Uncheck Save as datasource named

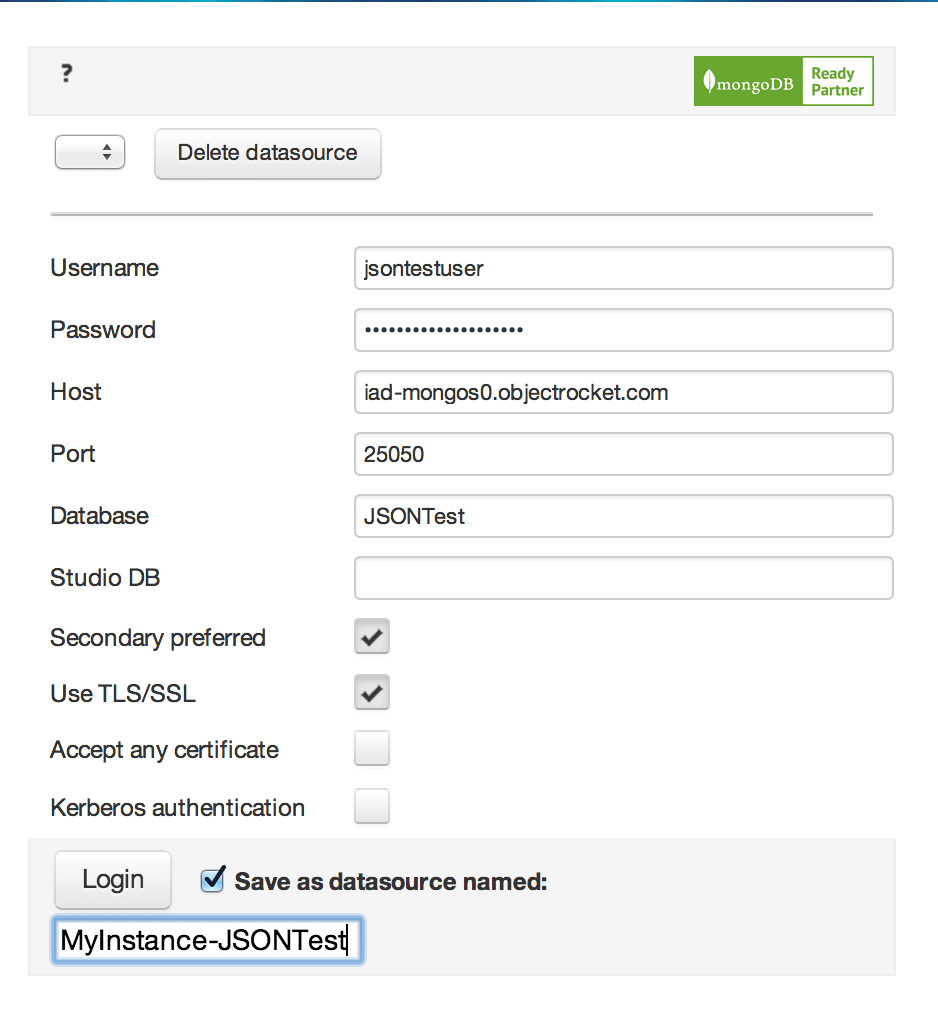[x=212, y=881]
